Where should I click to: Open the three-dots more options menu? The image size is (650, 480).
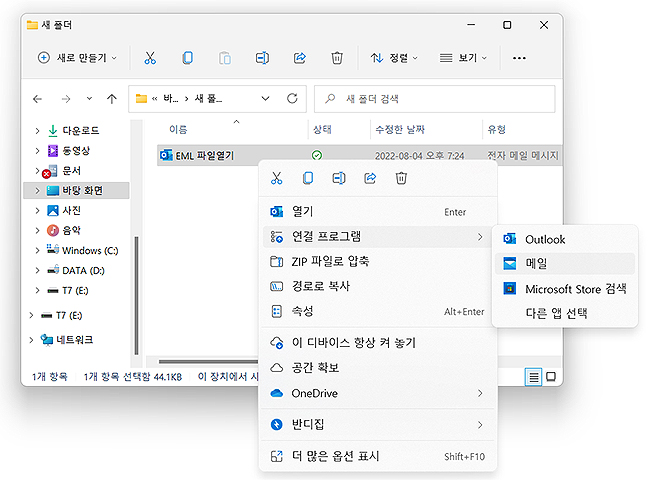[x=519, y=58]
